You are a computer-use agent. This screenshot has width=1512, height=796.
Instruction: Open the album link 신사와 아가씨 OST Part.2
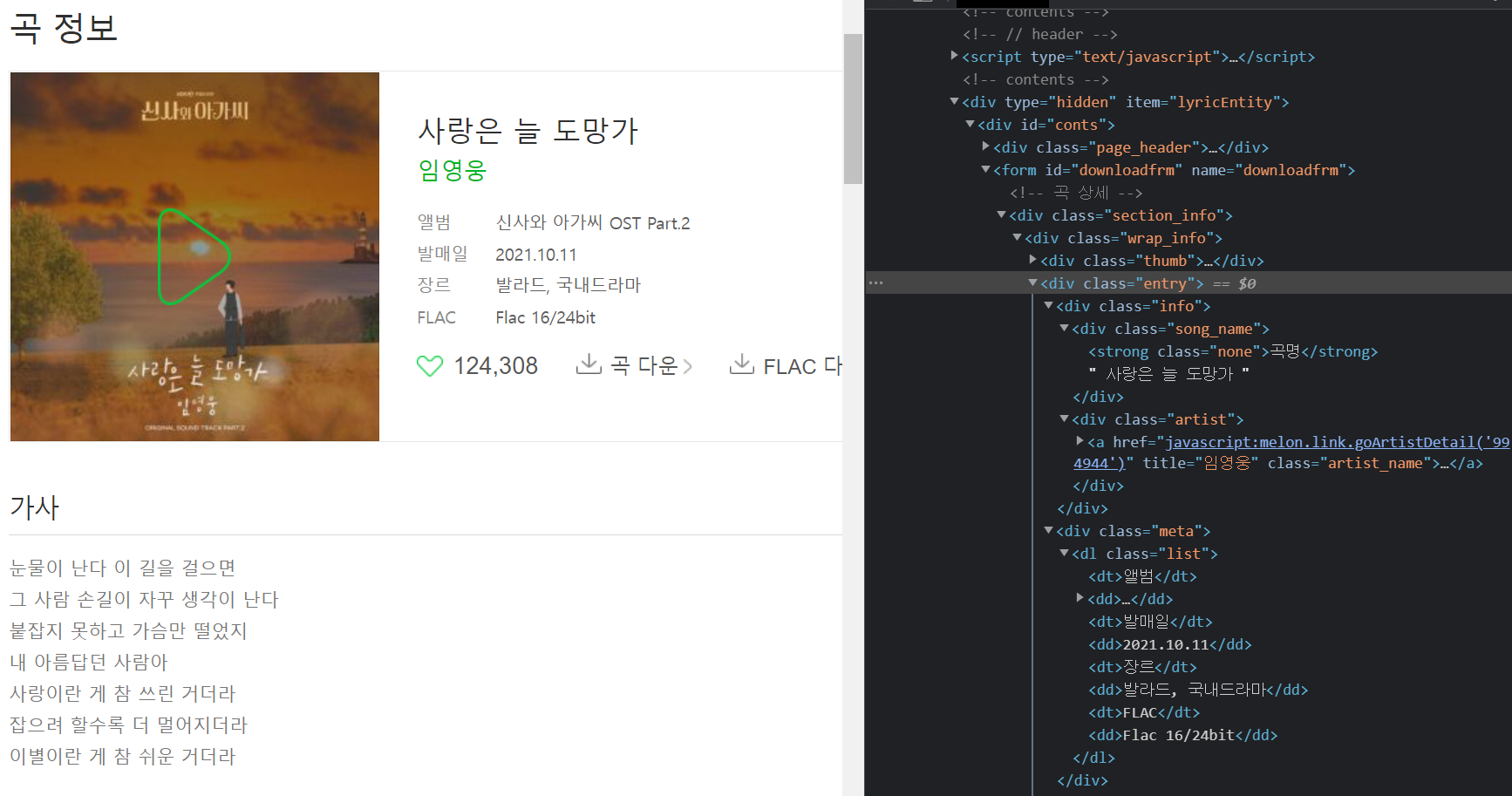[x=593, y=223]
